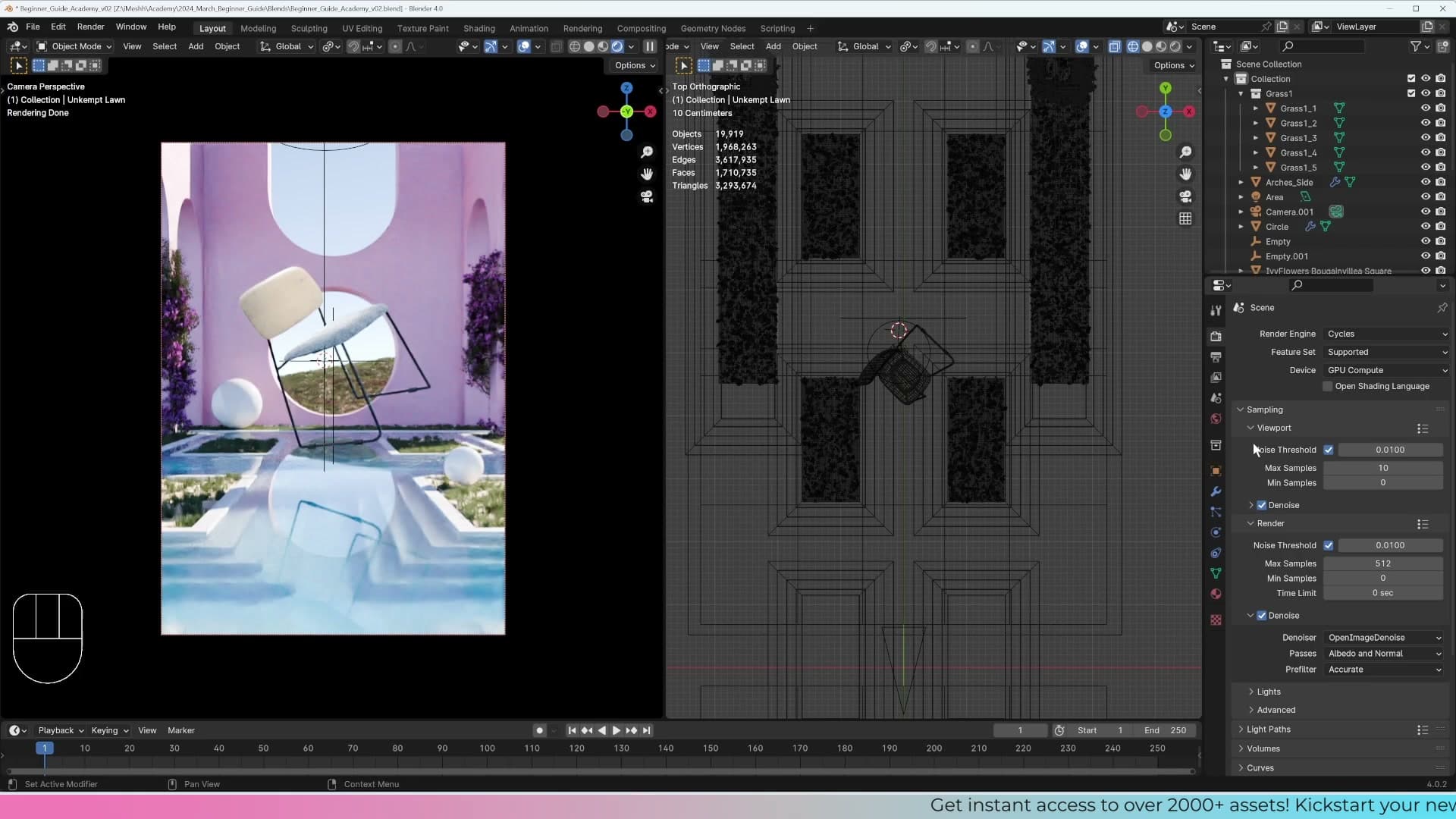
Task: Click zoom magnifier in Camera Perspective viewport
Action: 647,152
